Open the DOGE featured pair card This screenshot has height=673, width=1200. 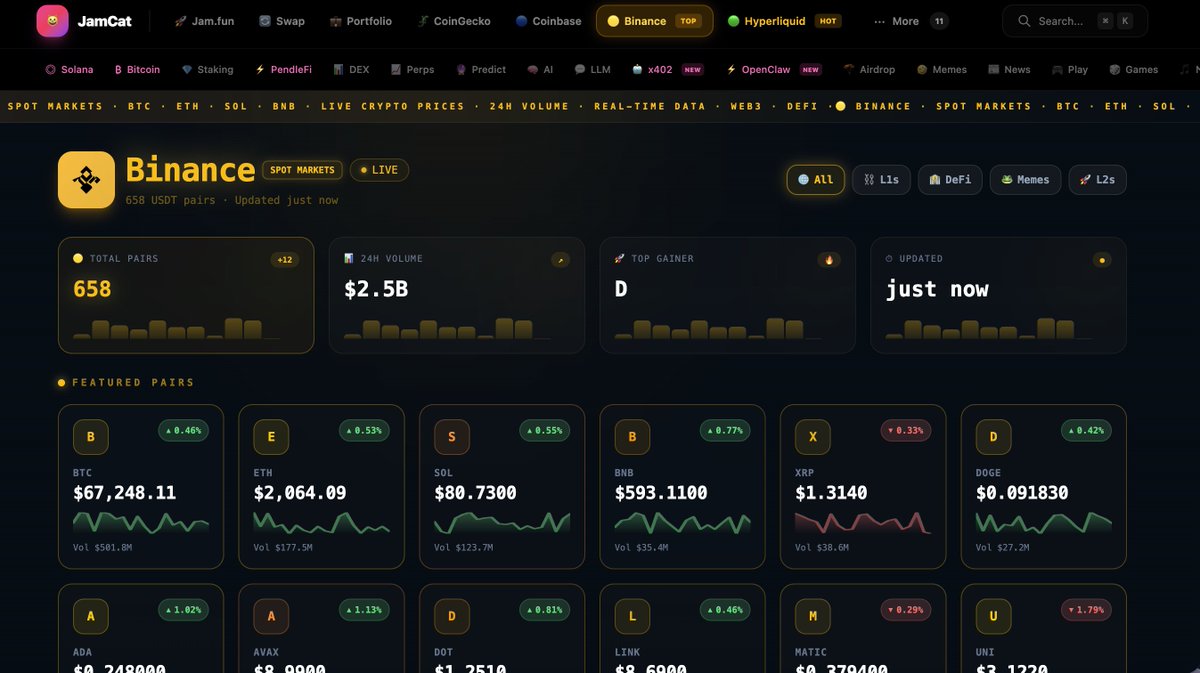[1044, 487]
